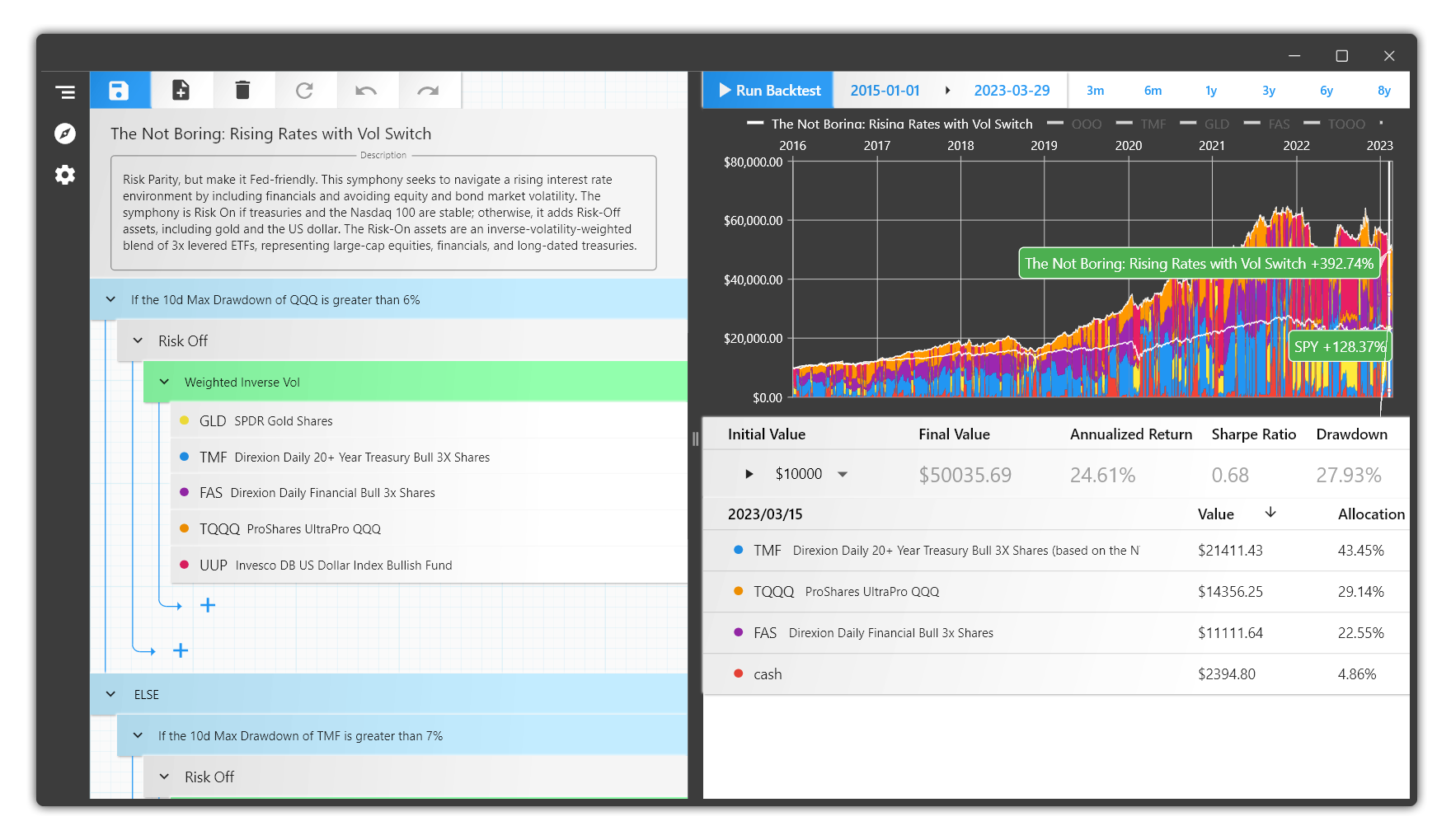
Task: Select the 3y time range
Action: click(x=1269, y=91)
